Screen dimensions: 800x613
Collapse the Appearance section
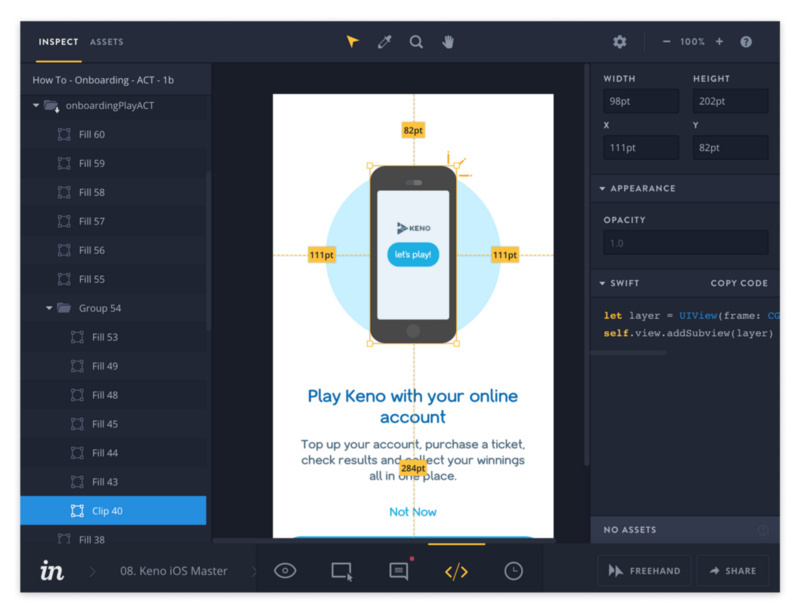coord(603,188)
